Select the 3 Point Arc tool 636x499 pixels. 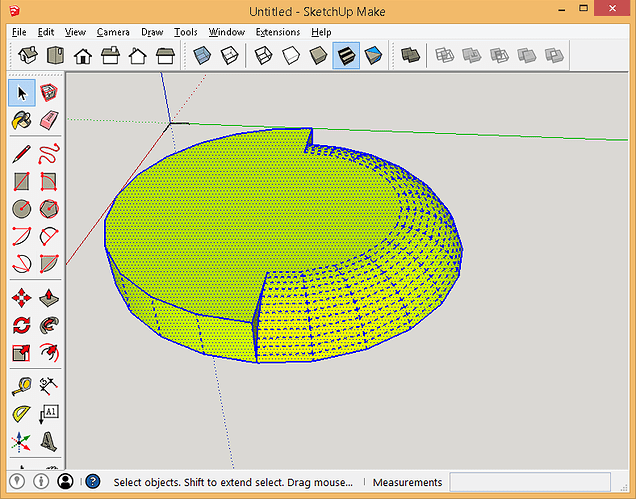[x=22, y=264]
